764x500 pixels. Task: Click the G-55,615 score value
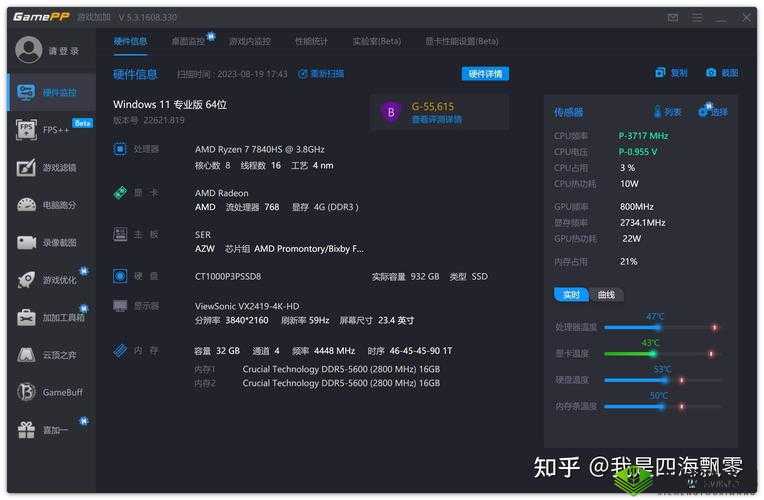coord(433,106)
